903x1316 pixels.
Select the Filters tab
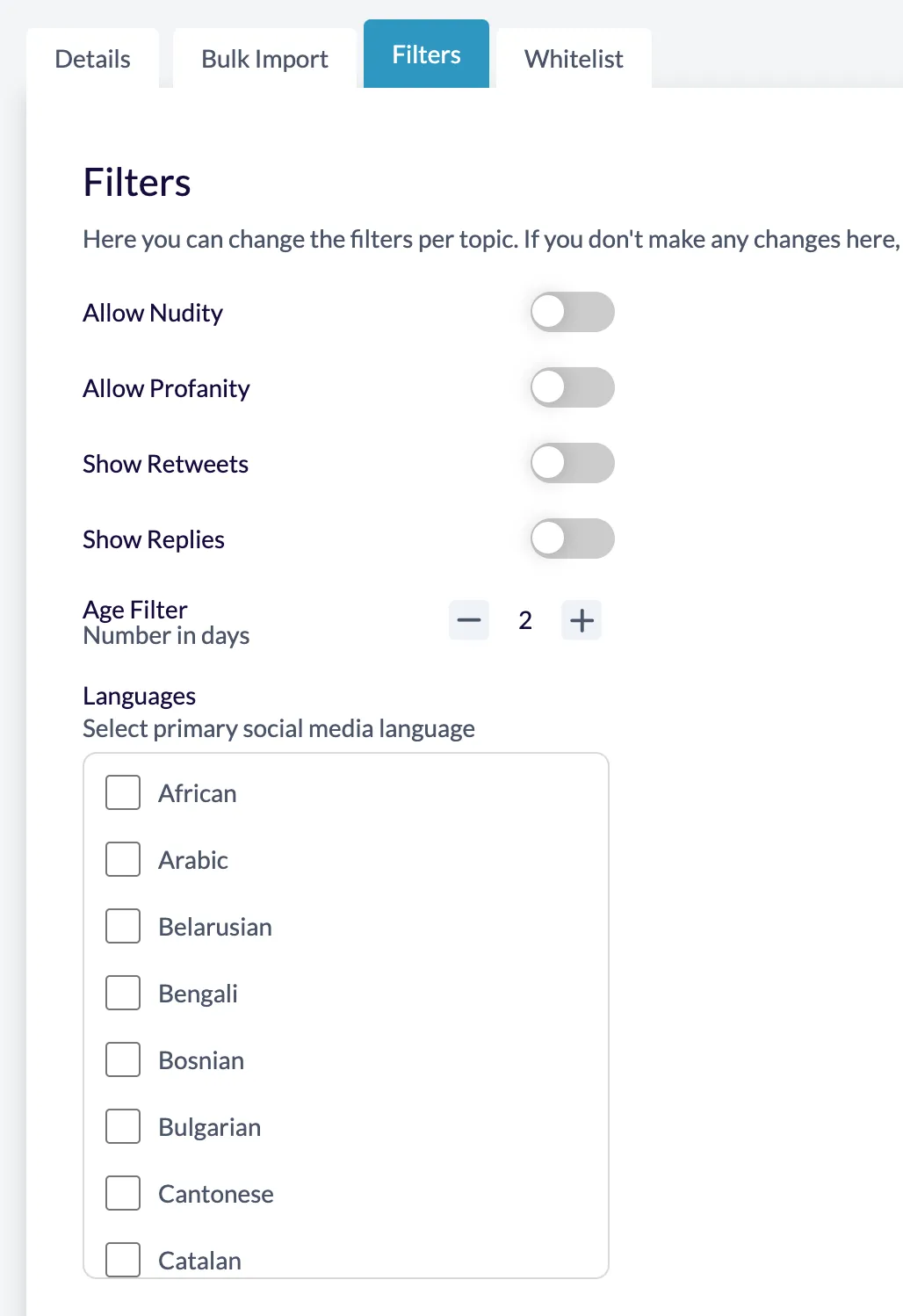click(x=426, y=54)
